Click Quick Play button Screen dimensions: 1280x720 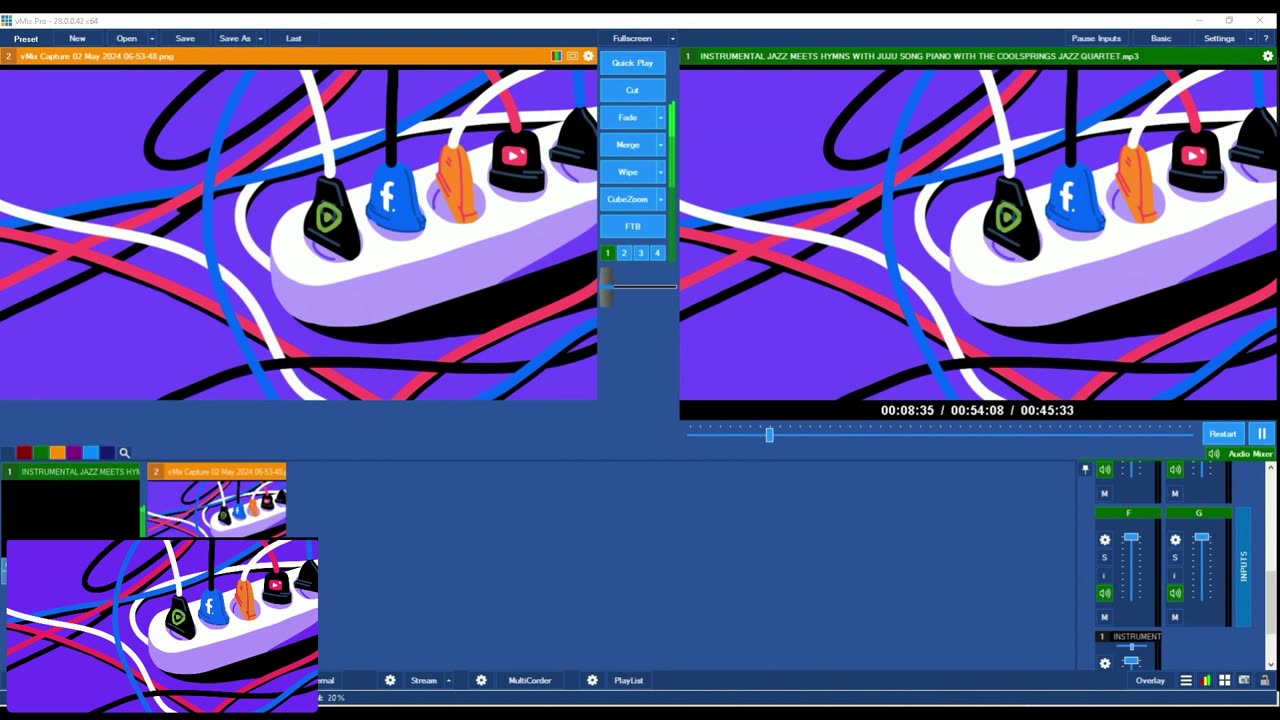pos(632,63)
